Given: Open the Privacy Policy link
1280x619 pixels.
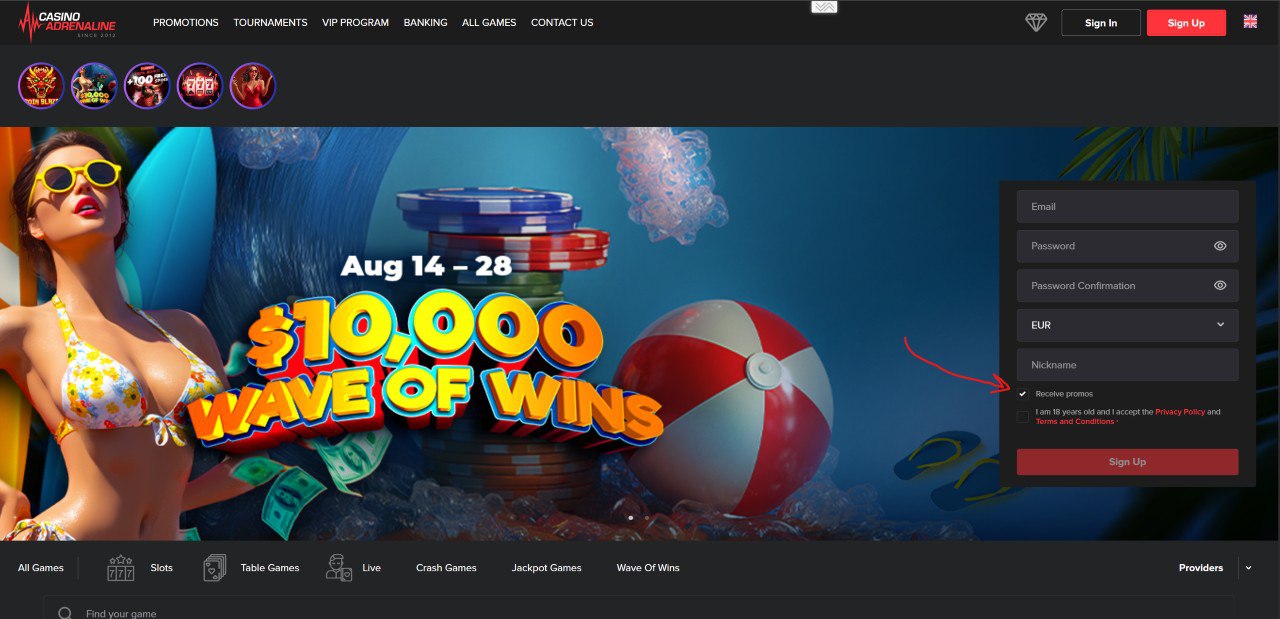Looking at the screenshot, I should click(x=1180, y=412).
